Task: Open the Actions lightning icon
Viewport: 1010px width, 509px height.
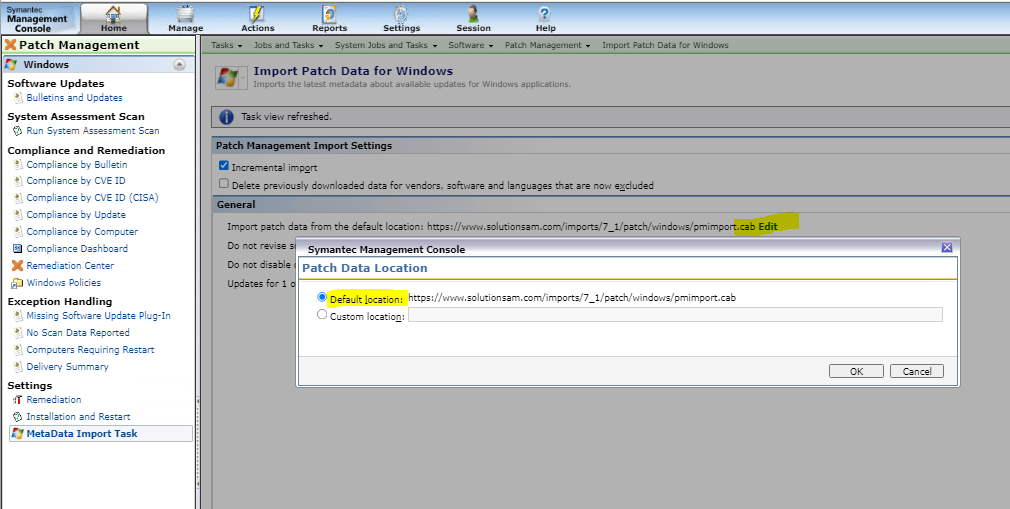Action: 257,14
